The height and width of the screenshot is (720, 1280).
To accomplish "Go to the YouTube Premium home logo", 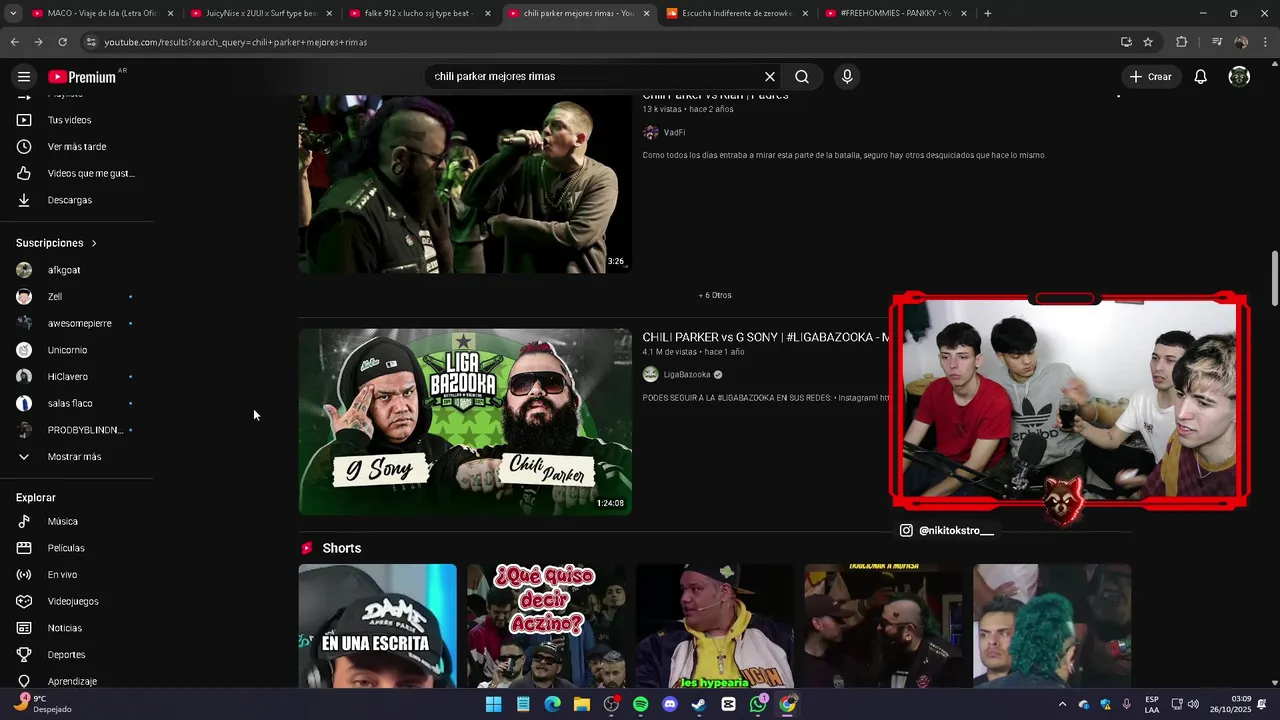I will point(82,77).
